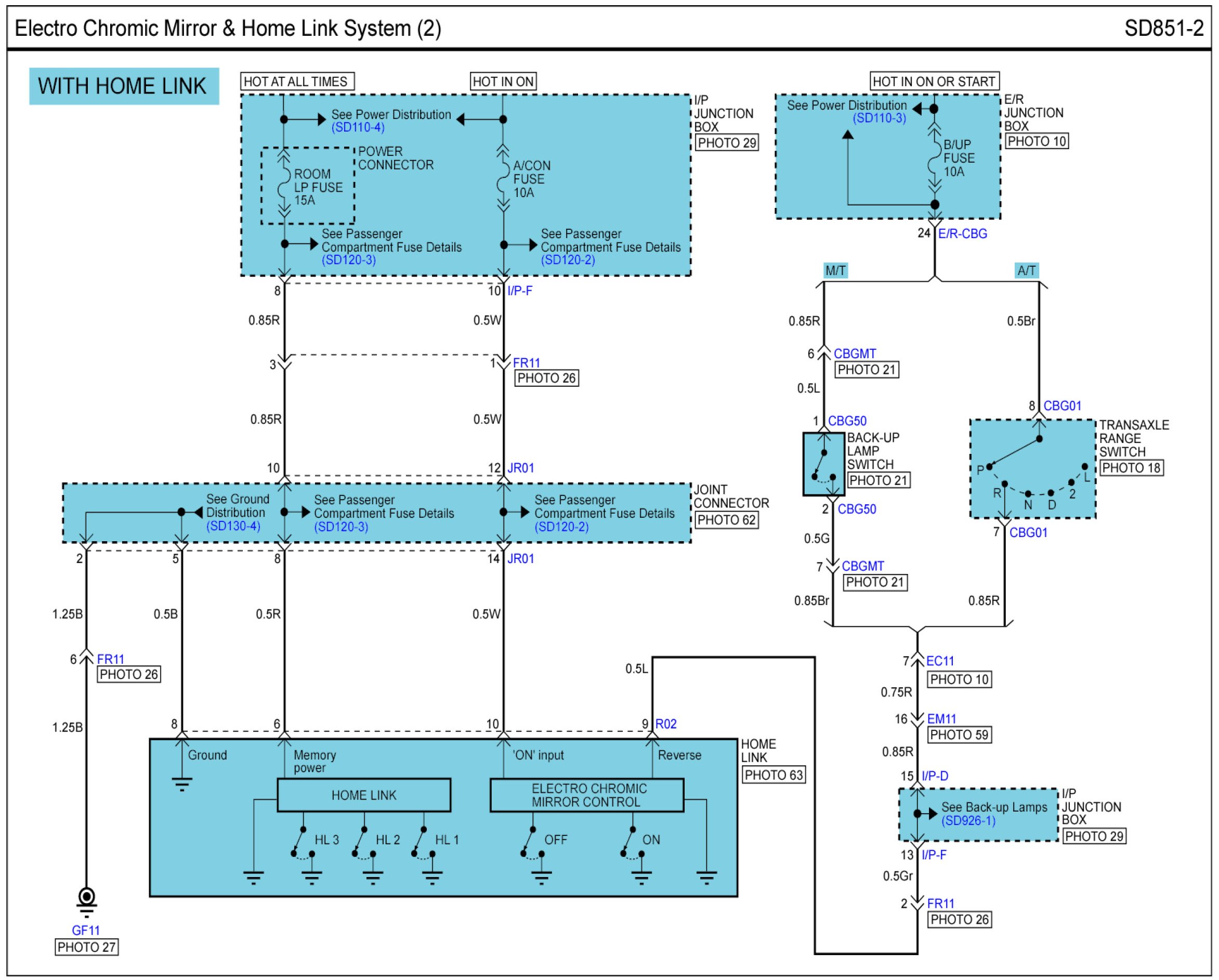Open the SD110-3 power distribution reference

coord(879,118)
